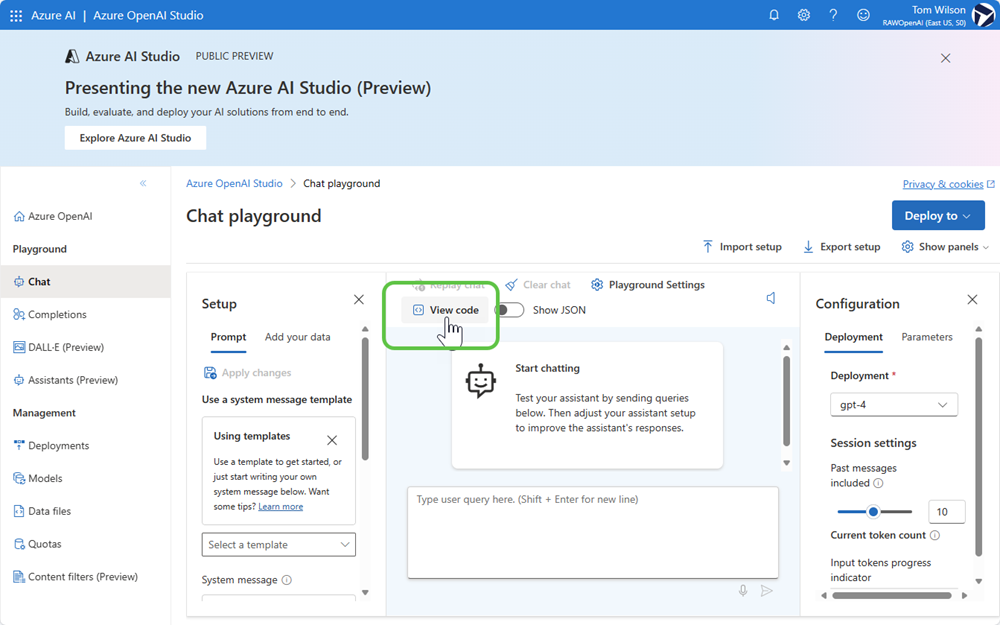This screenshot has height=625, width=1000.
Task: Toggle the Show JSON switch
Action: point(510,310)
